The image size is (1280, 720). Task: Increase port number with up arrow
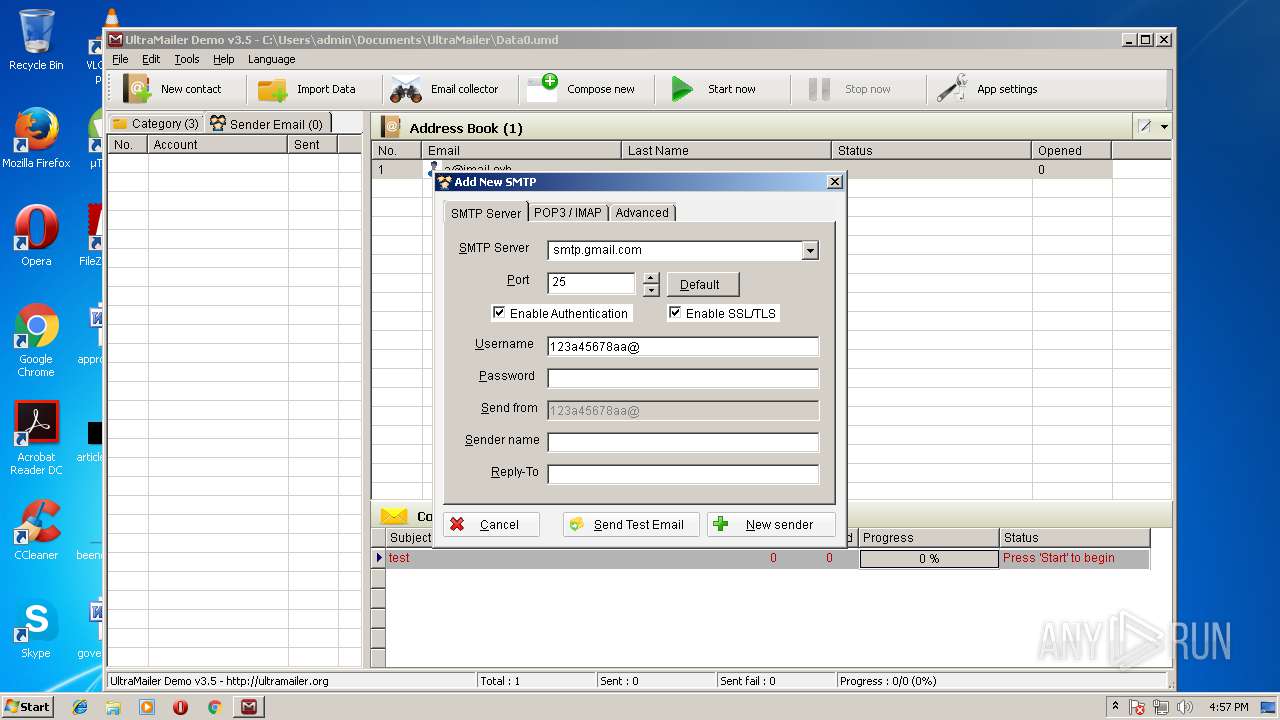tap(651, 277)
